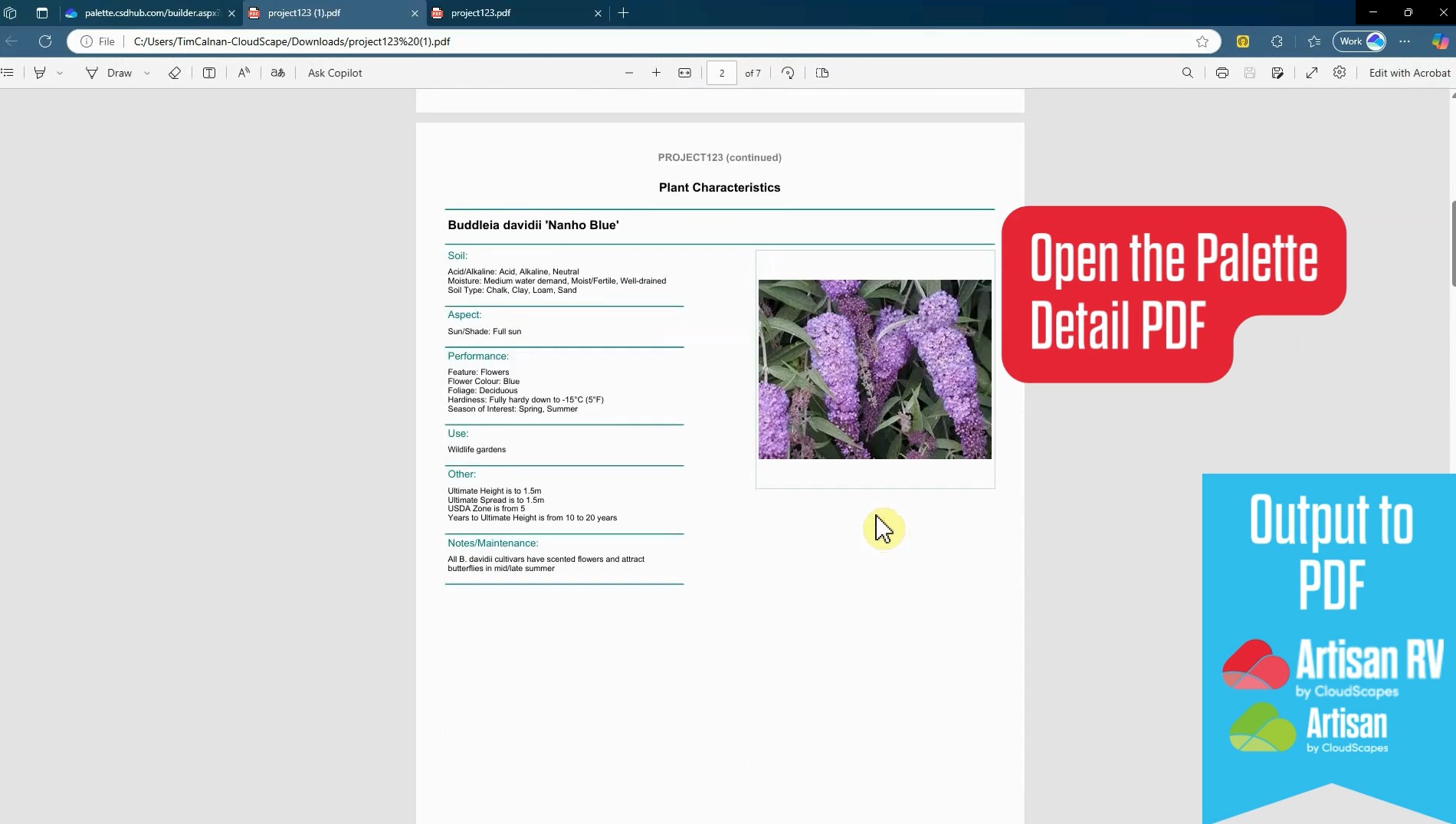The height and width of the screenshot is (824, 1456).
Task: Click the Ask Copilot button
Action: [x=335, y=73]
